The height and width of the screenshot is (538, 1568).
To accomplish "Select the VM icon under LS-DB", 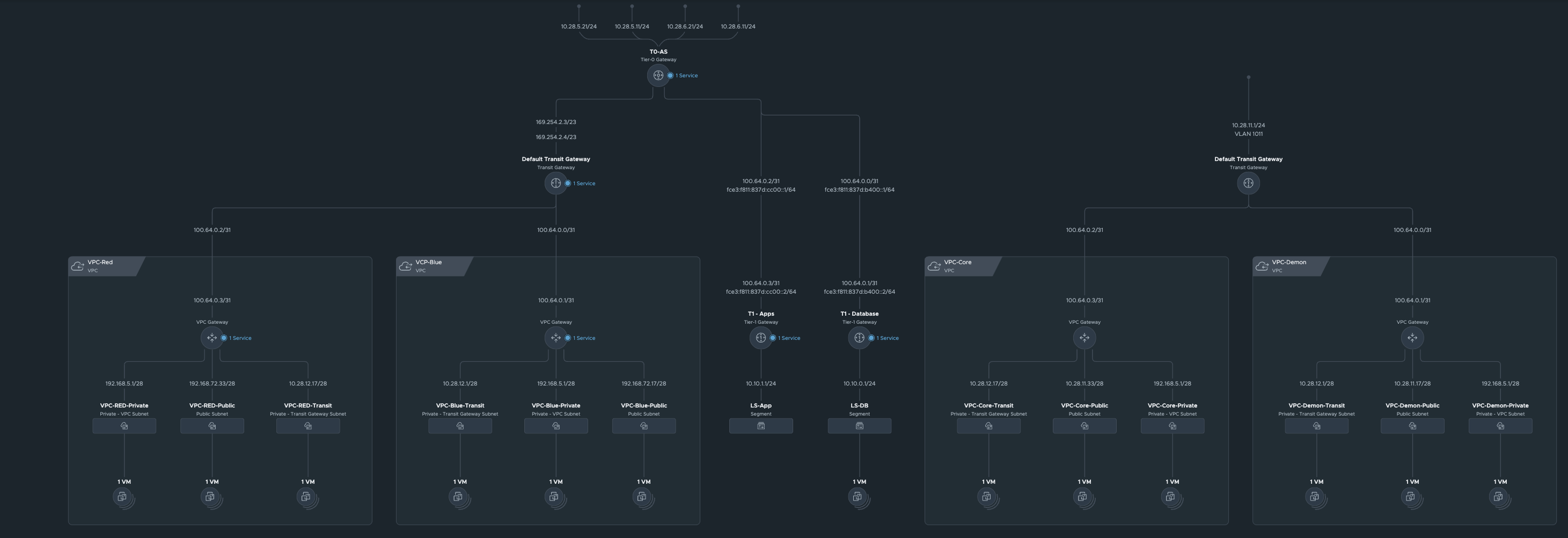I will coord(859,496).
